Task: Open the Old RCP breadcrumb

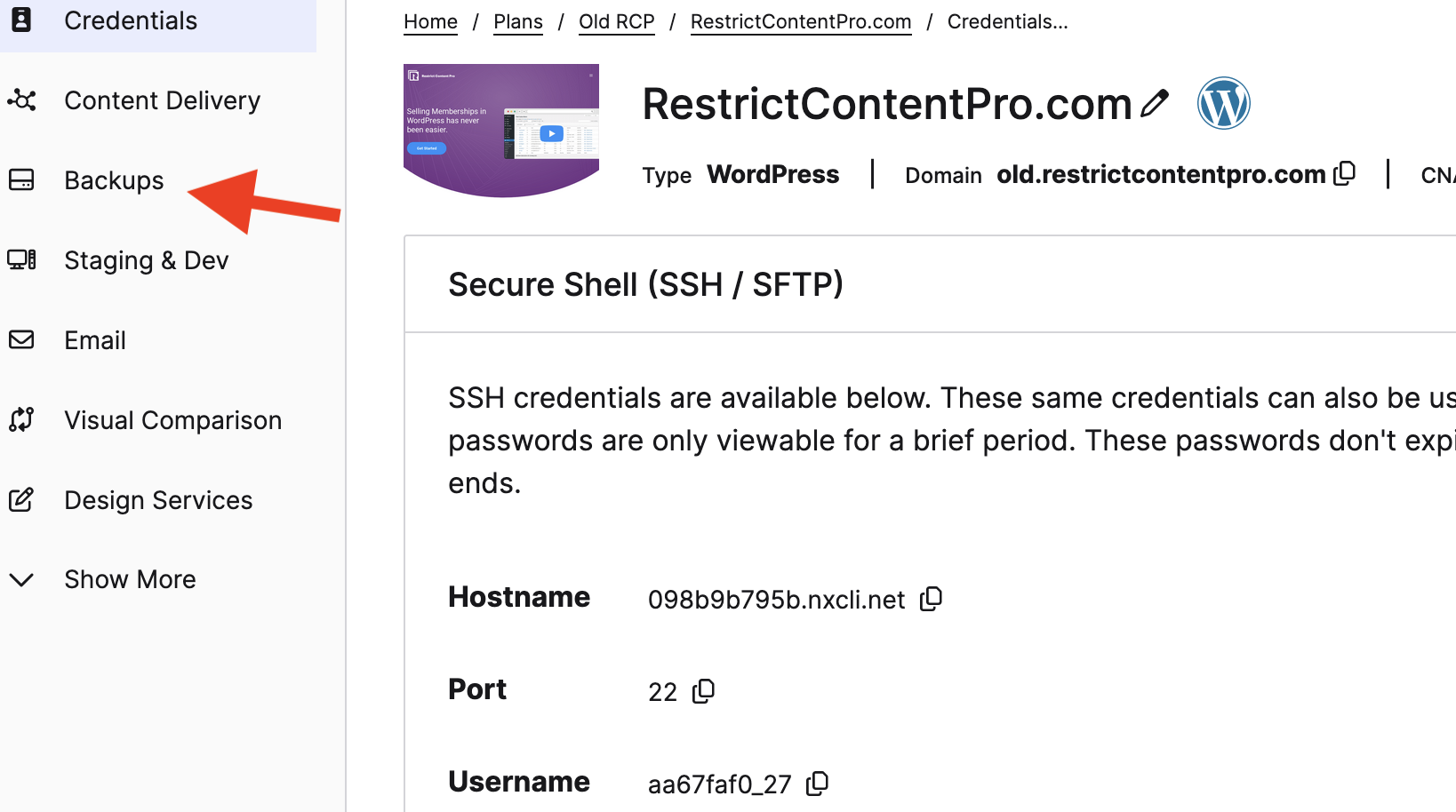Action: coord(616,21)
